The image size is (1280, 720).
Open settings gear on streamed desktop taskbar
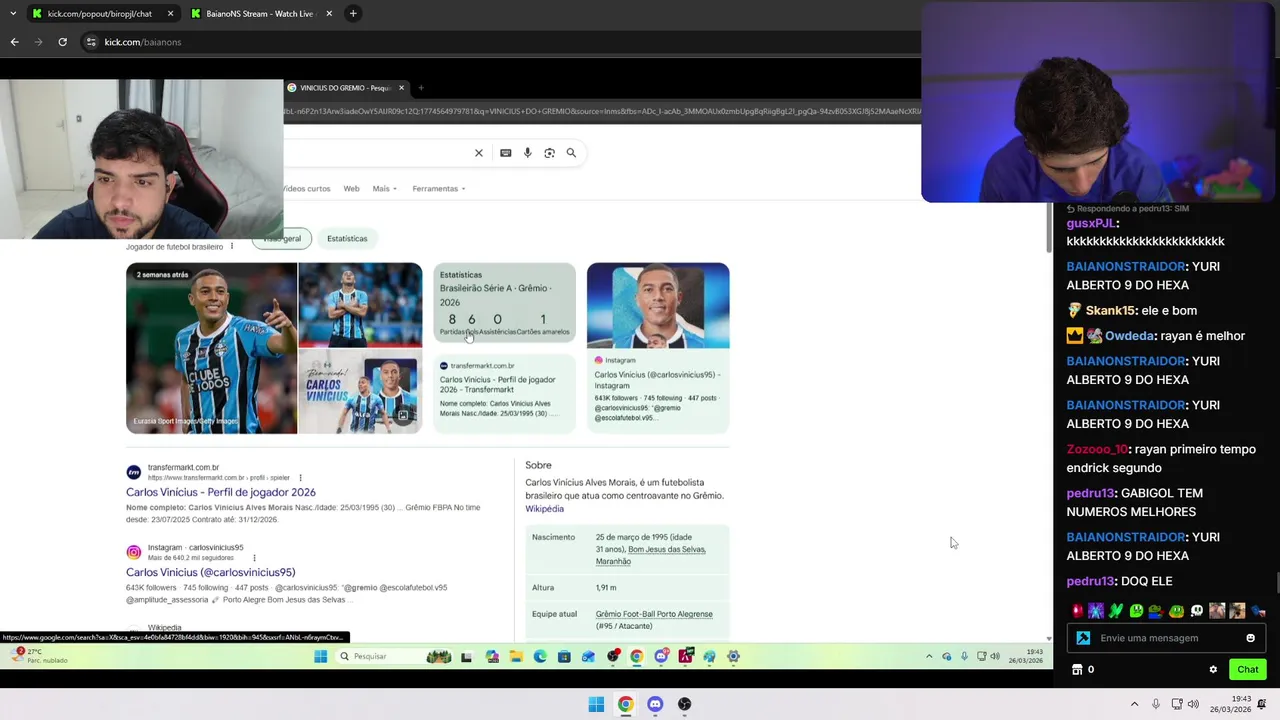click(x=733, y=656)
